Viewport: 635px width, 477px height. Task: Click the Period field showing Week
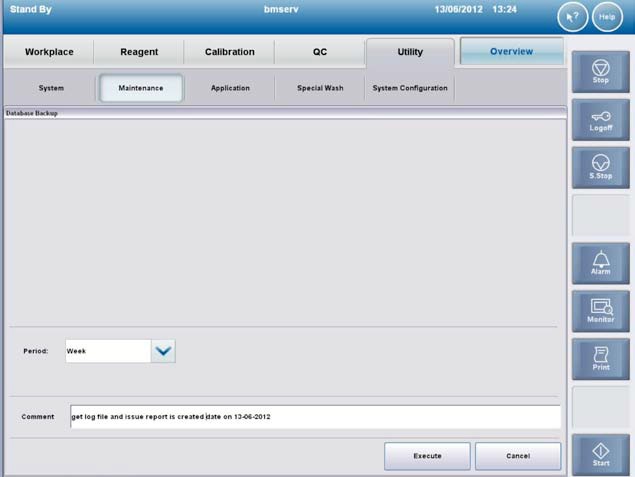point(108,351)
